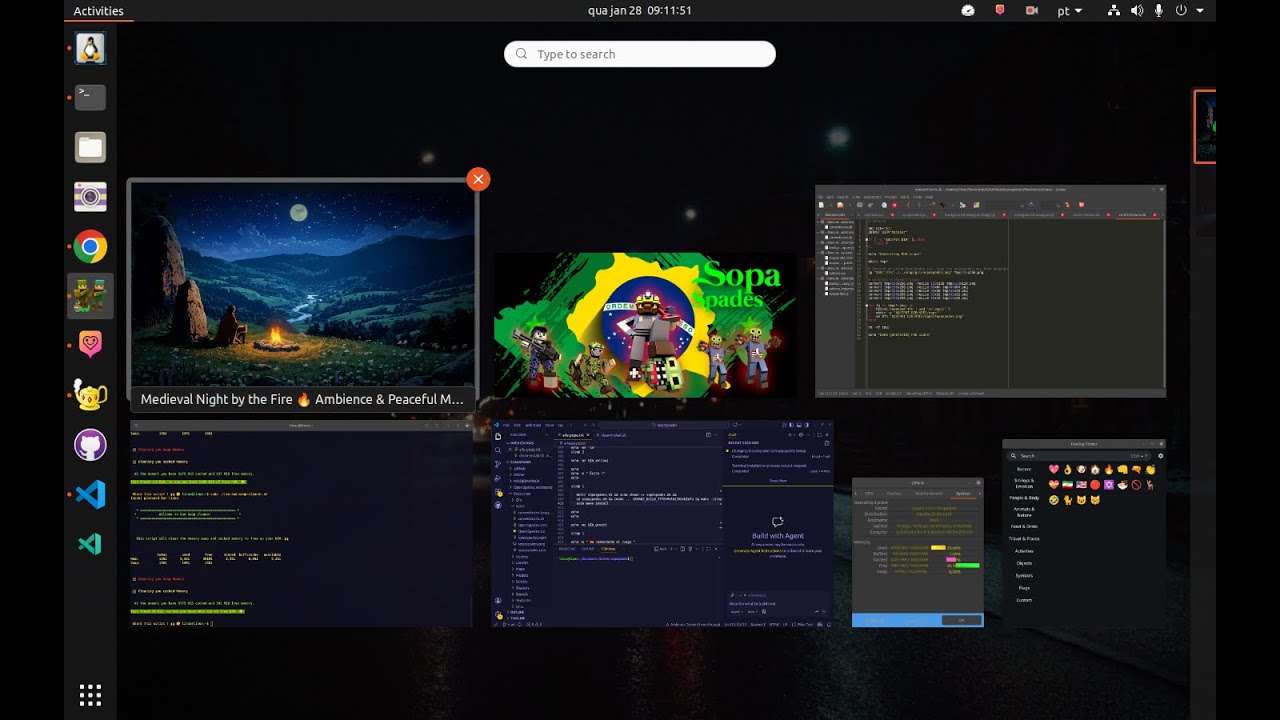The height and width of the screenshot is (720, 1280).
Task: Click the screen recording indicator in top bar
Action: point(1031,11)
